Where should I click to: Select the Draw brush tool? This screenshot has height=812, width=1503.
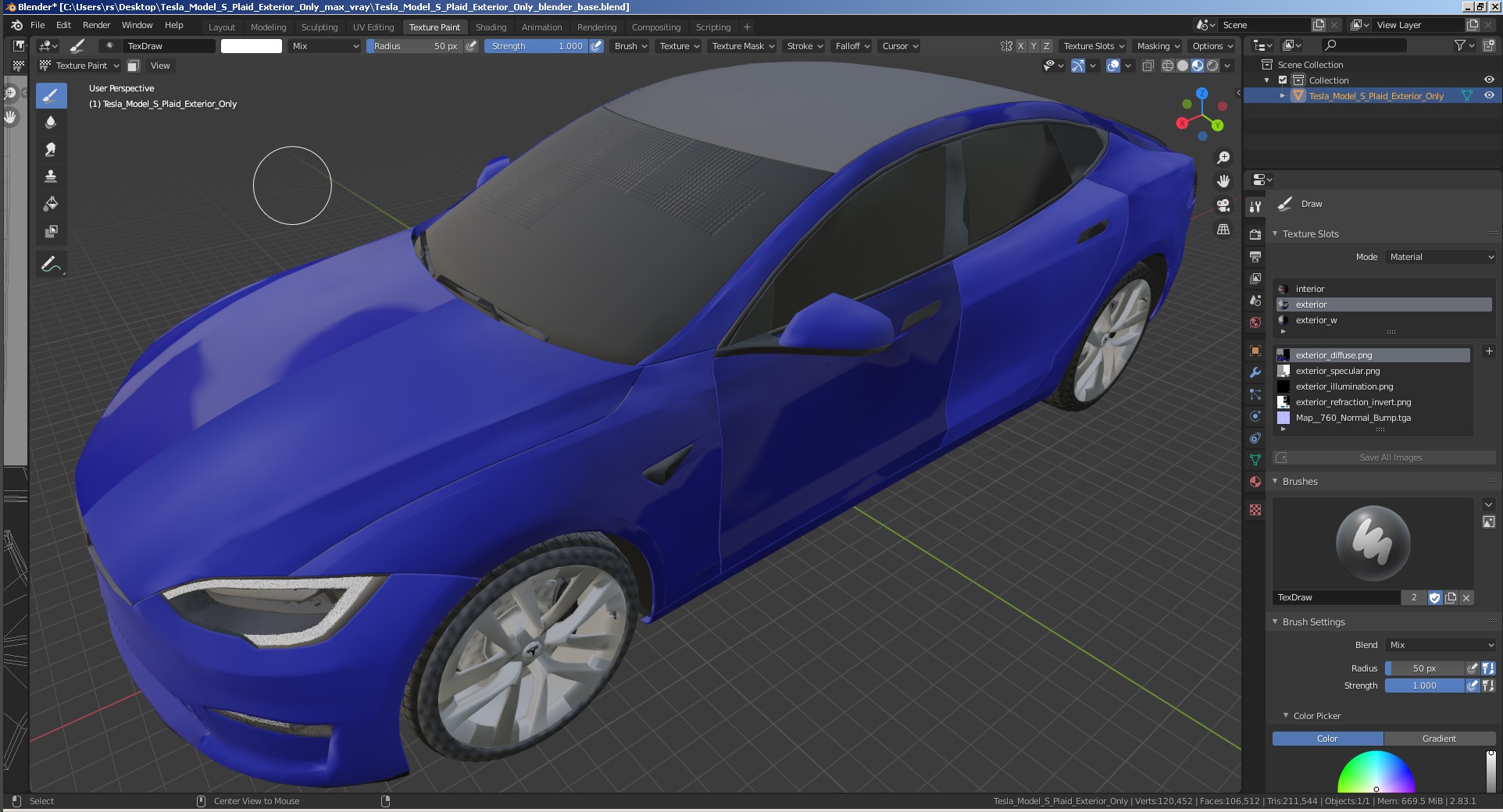[x=51, y=96]
